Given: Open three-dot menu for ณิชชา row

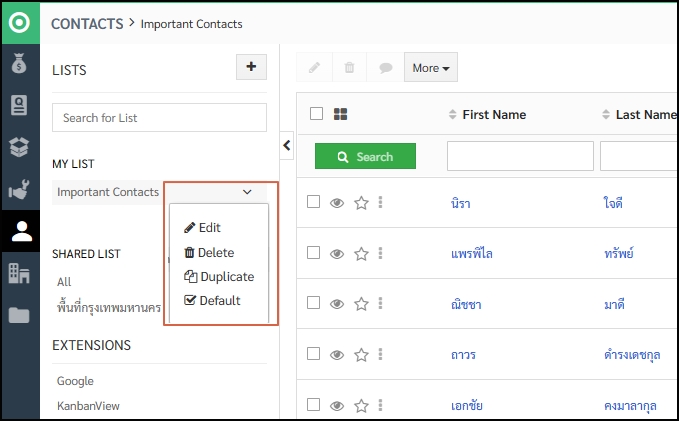Looking at the screenshot, I should click(x=380, y=304).
